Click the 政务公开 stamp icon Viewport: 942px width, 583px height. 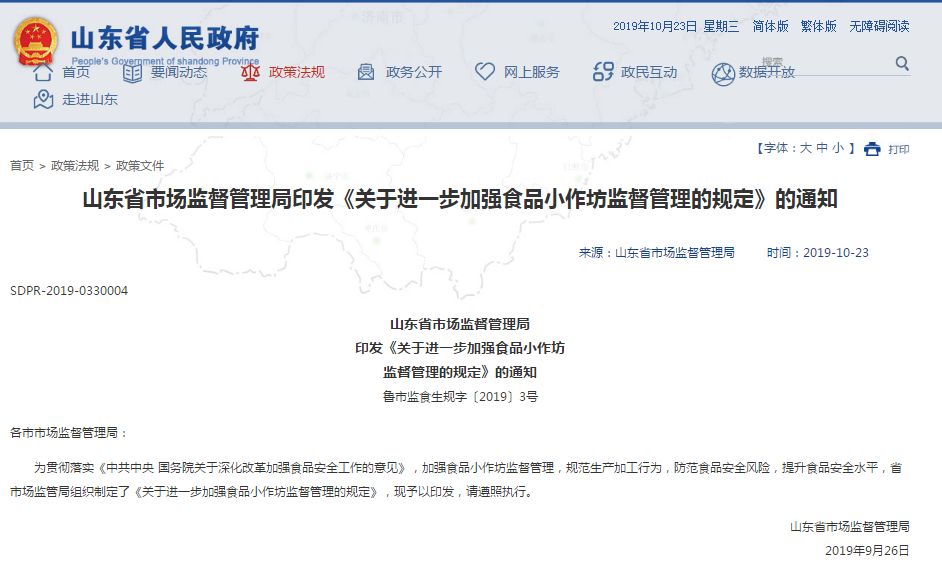coord(366,72)
